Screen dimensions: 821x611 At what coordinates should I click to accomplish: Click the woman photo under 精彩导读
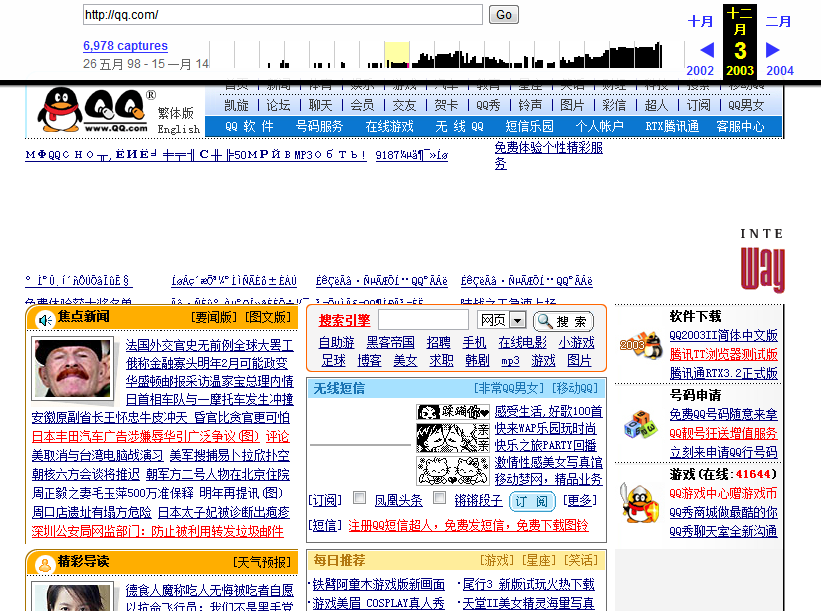click(x=73, y=597)
